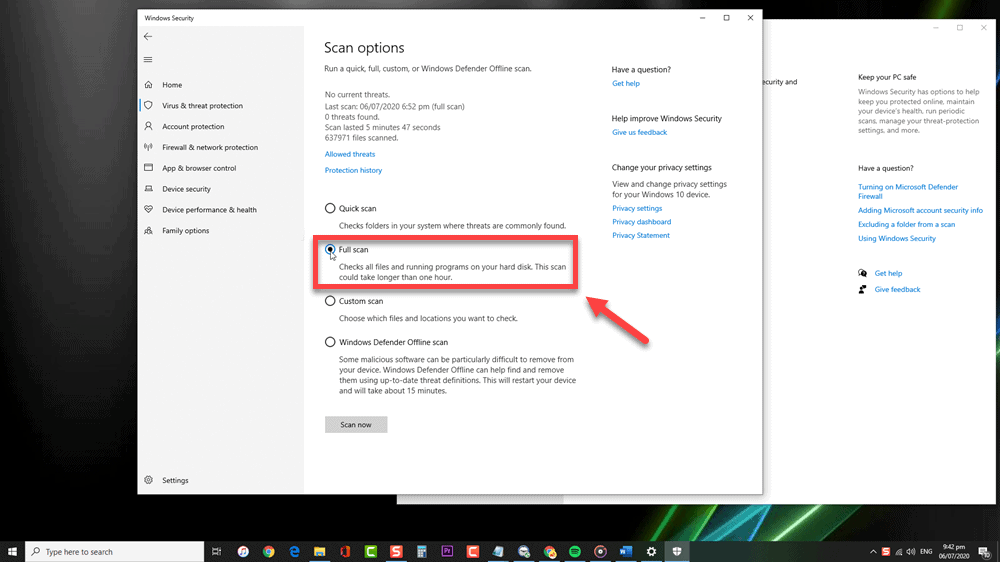Click the shield icon for Virus & threat protection
The height and width of the screenshot is (562, 1000).
[x=149, y=105]
